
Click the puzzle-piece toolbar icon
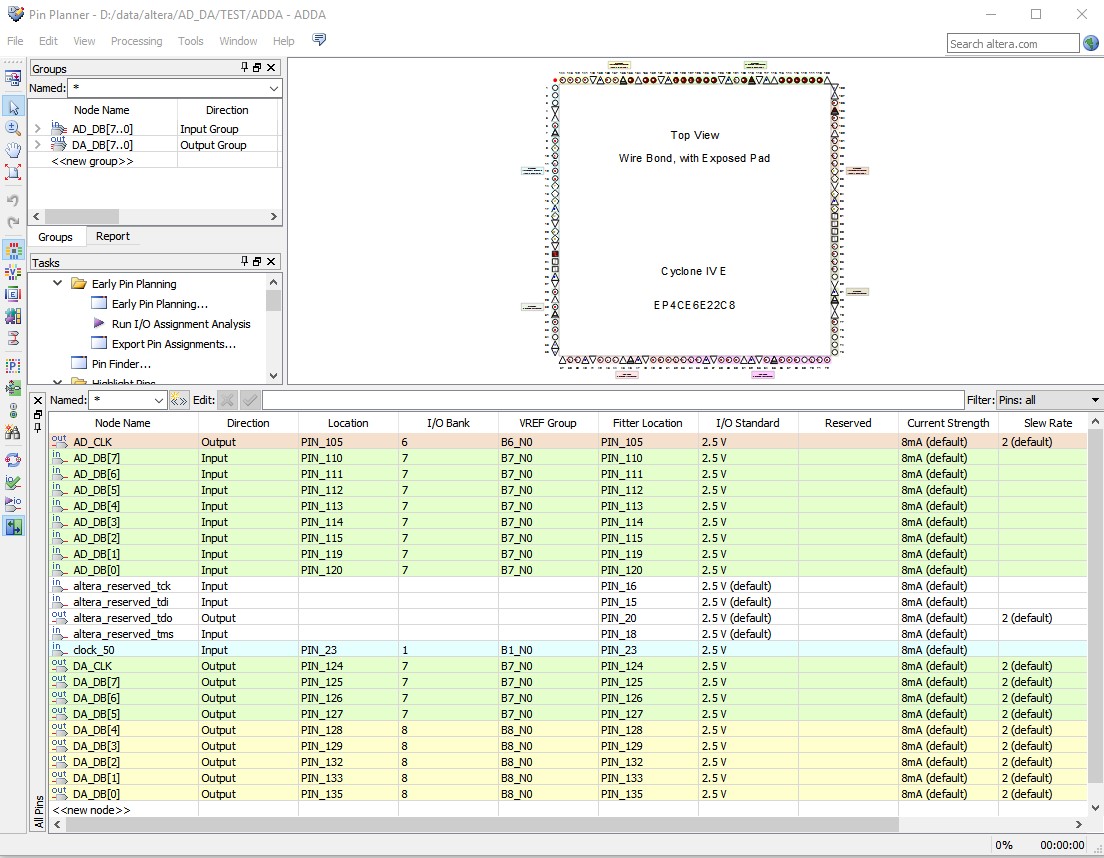pos(13,316)
